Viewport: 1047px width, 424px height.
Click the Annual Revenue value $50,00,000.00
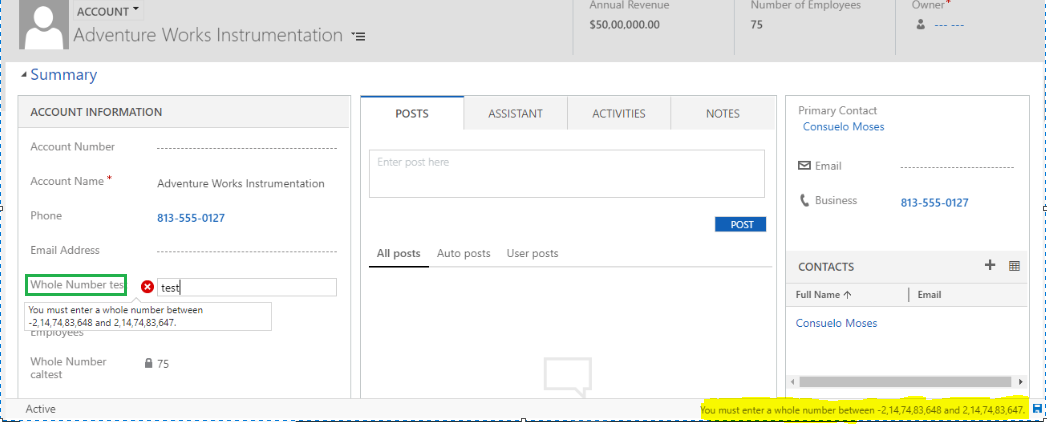pyautogui.click(x=625, y=25)
